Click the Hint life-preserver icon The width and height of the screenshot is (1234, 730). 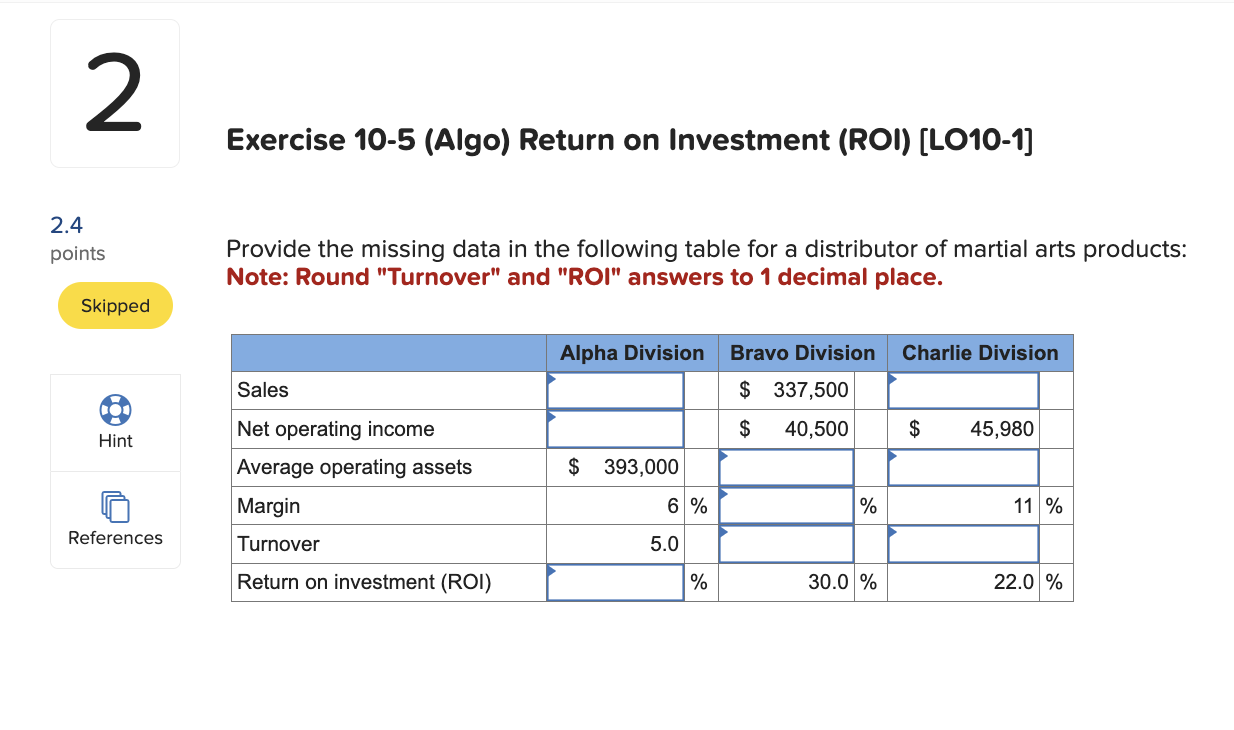pyautogui.click(x=115, y=410)
